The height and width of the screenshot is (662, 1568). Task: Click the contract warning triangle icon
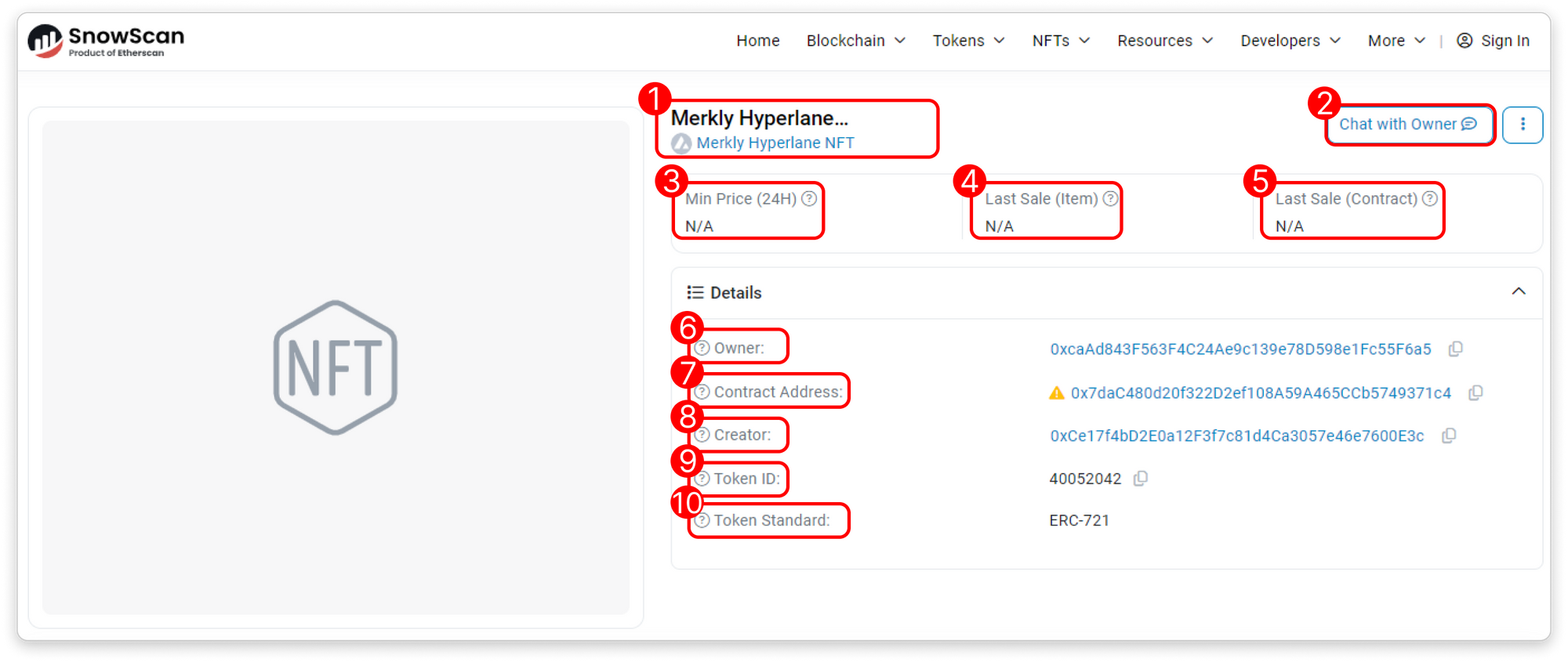click(x=1057, y=393)
